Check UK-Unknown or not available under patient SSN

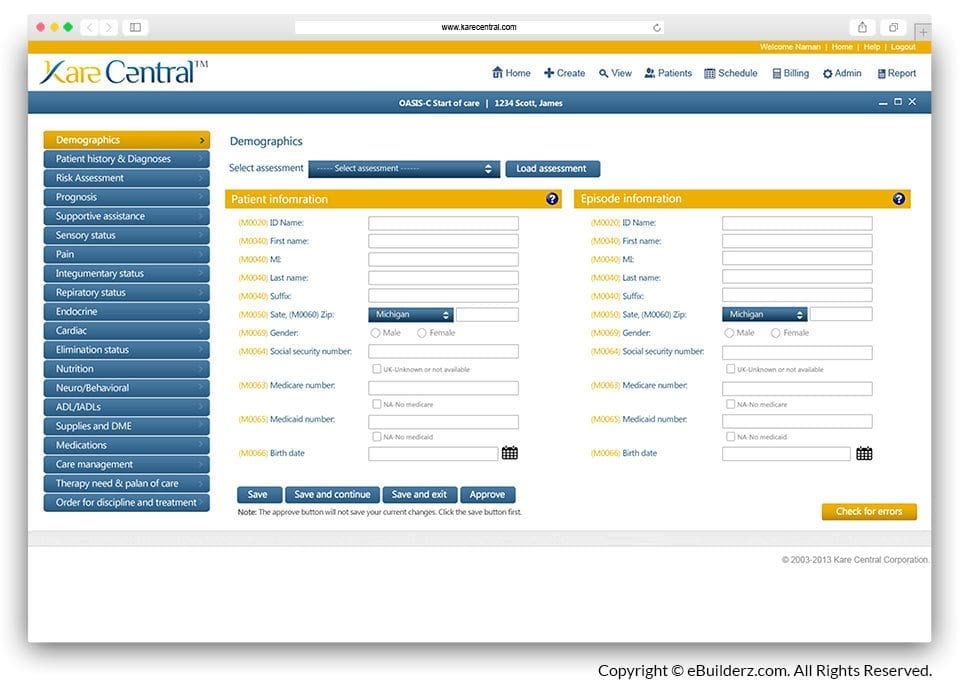(x=377, y=369)
